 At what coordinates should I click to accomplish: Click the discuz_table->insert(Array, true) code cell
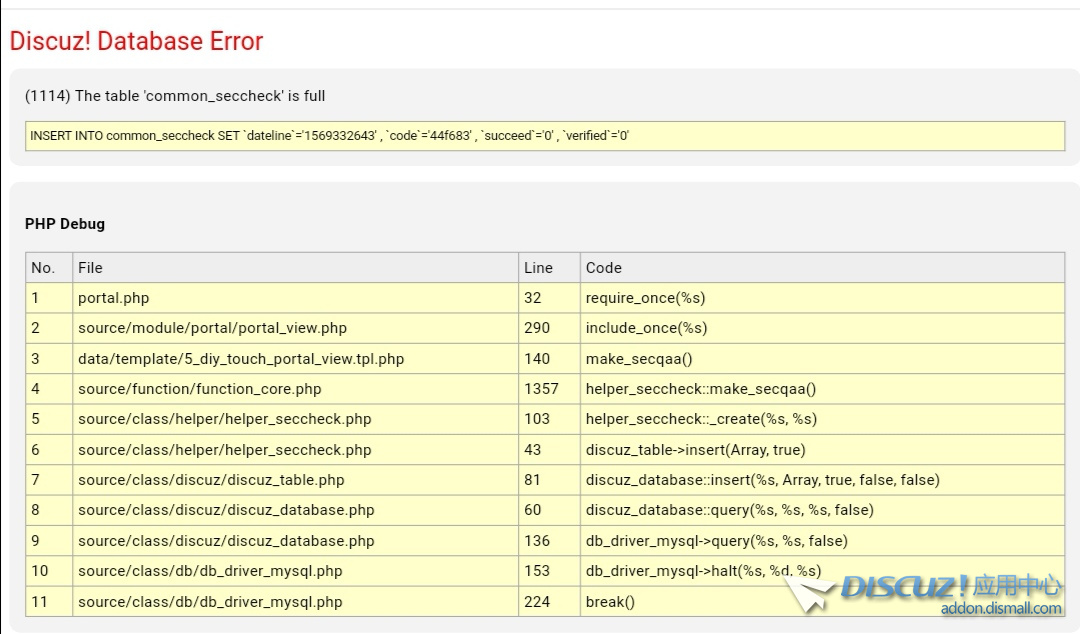coord(695,450)
